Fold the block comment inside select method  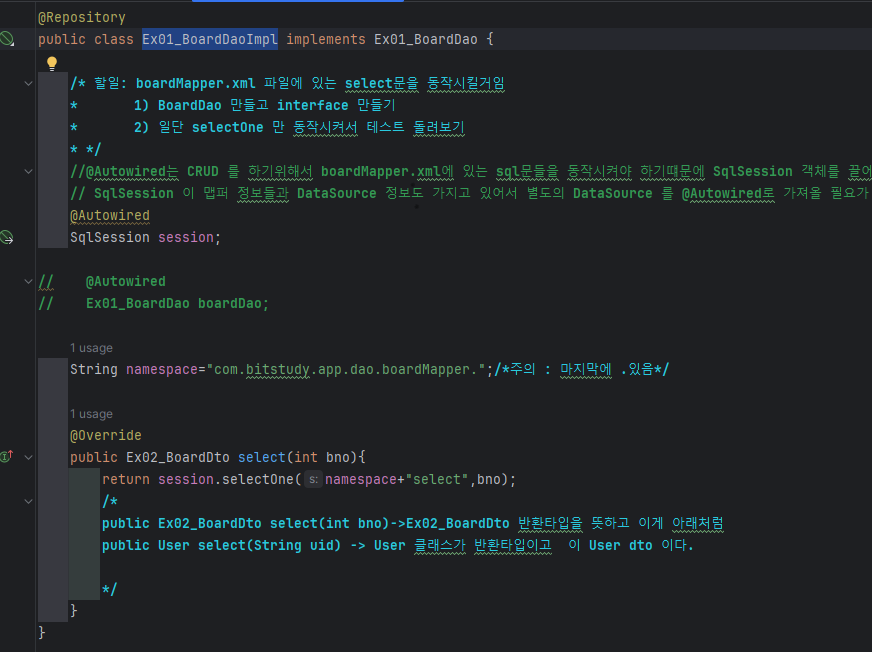click(28, 501)
